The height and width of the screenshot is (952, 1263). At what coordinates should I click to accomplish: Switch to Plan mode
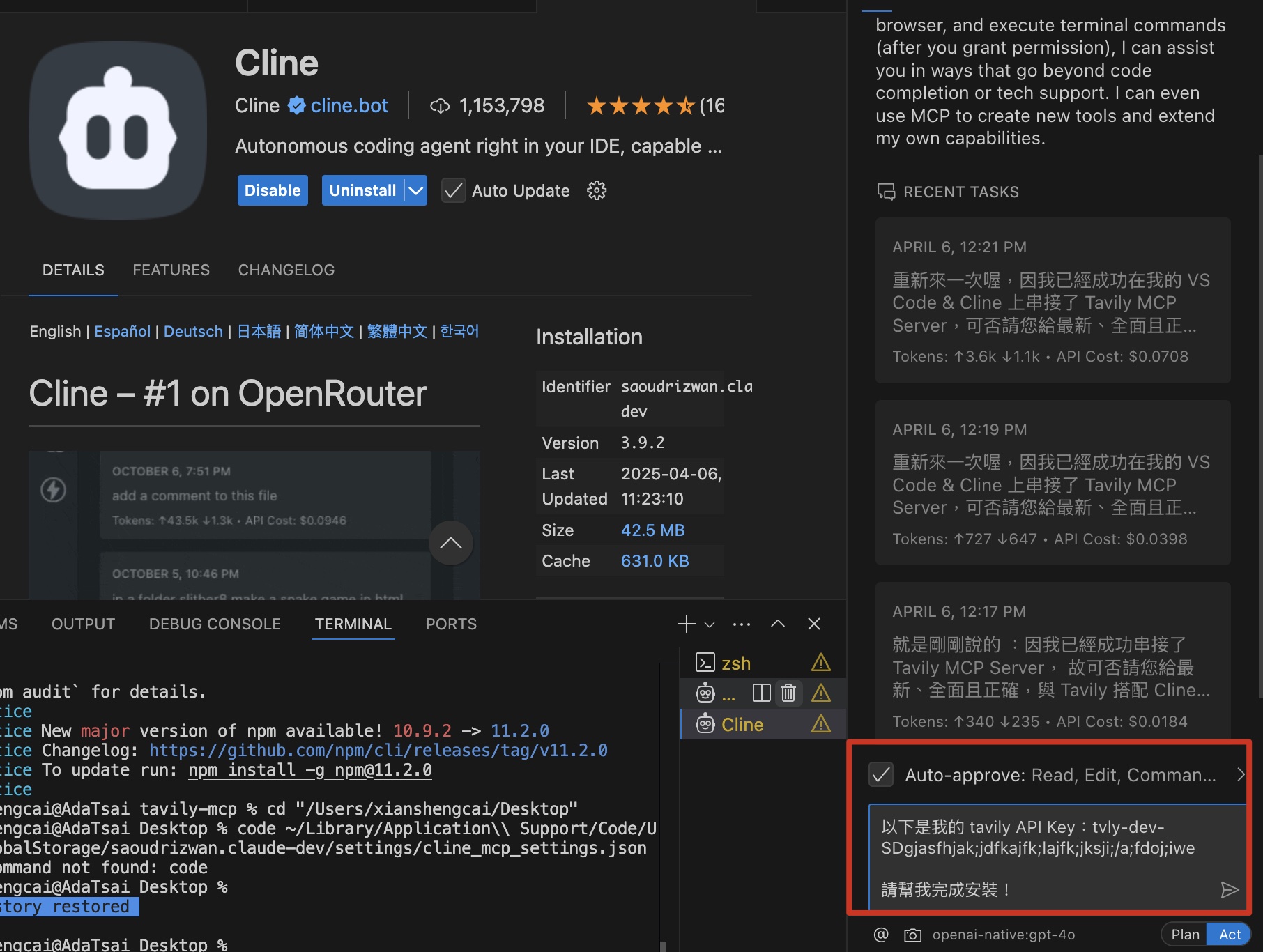coord(1185,935)
